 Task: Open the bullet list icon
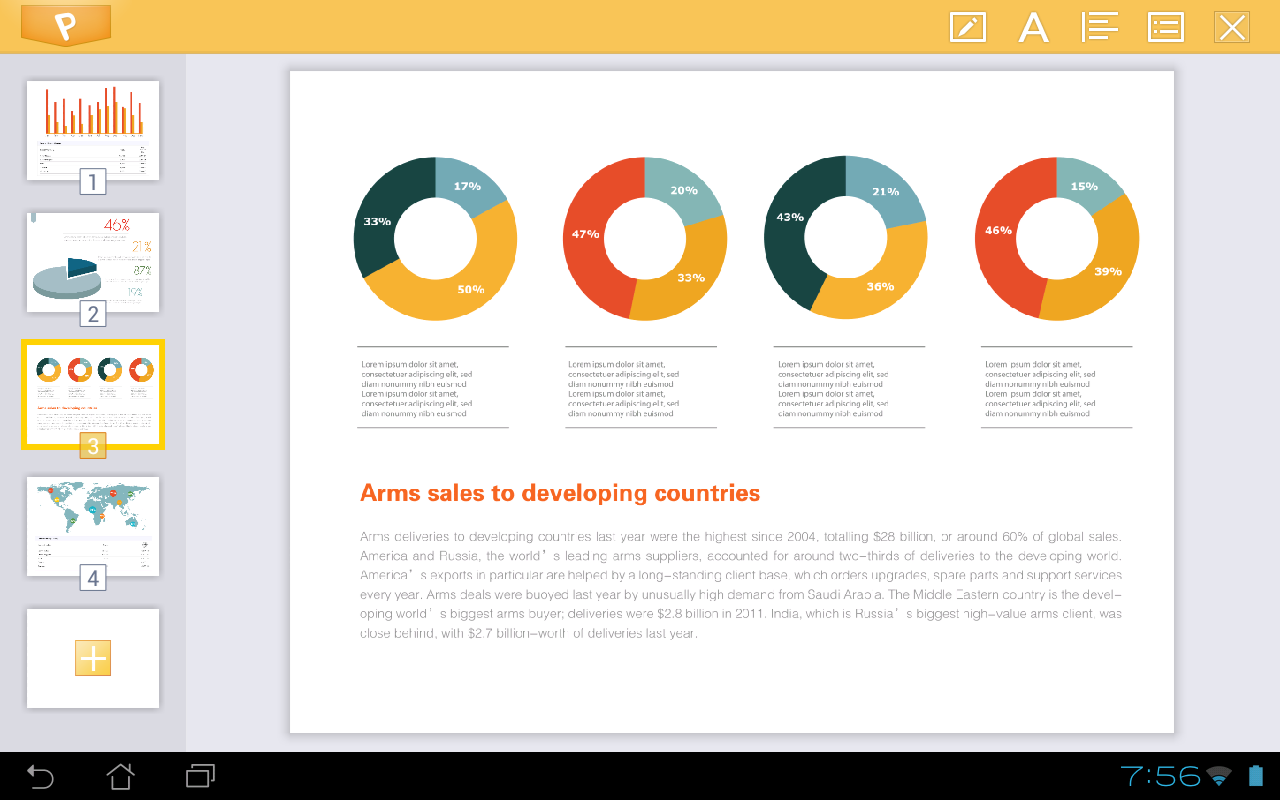point(1166,27)
